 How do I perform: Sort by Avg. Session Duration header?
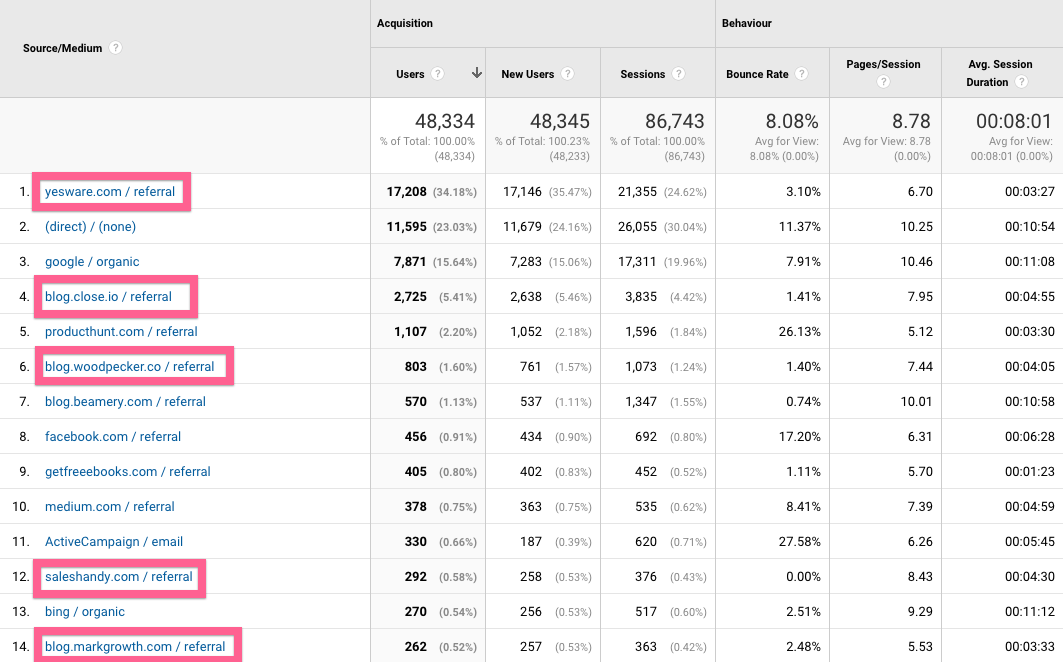[1000, 73]
